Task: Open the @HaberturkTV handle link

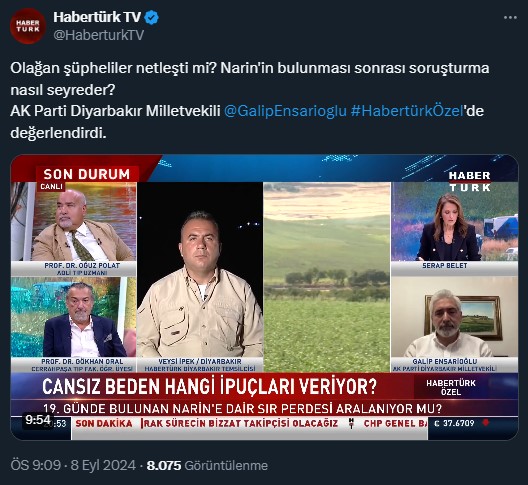Action: [99, 35]
